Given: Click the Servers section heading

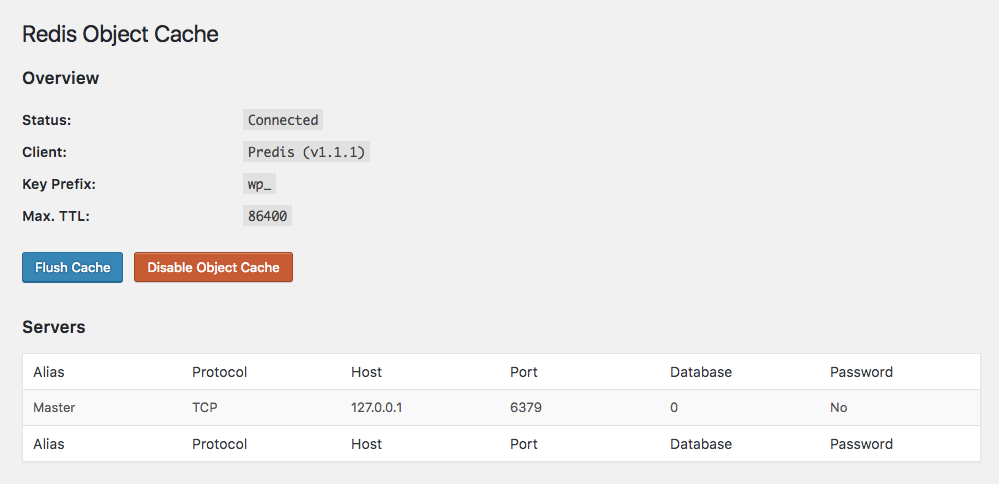Looking at the screenshot, I should (x=54, y=327).
